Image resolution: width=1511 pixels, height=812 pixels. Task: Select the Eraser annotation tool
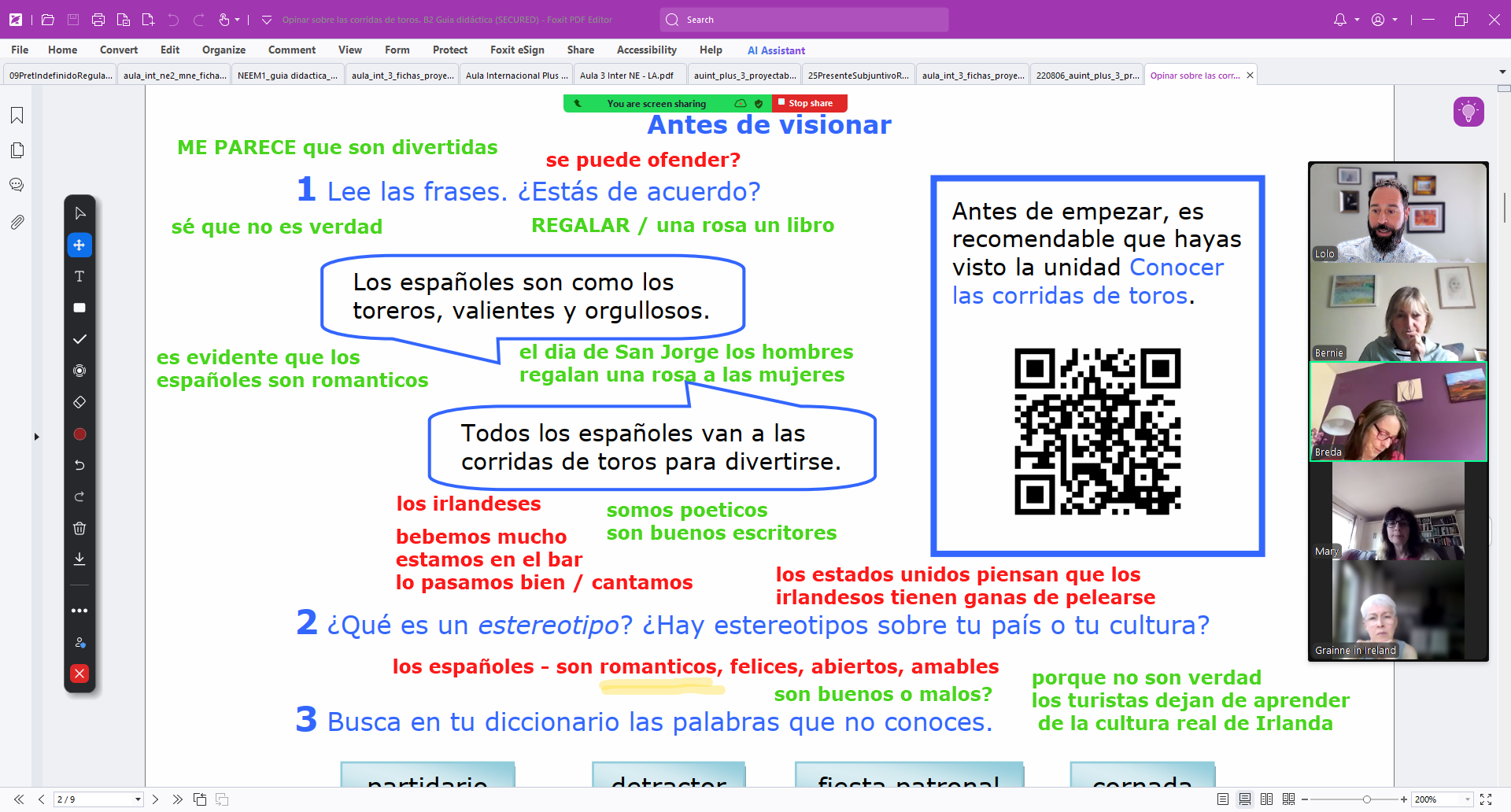(79, 402)
